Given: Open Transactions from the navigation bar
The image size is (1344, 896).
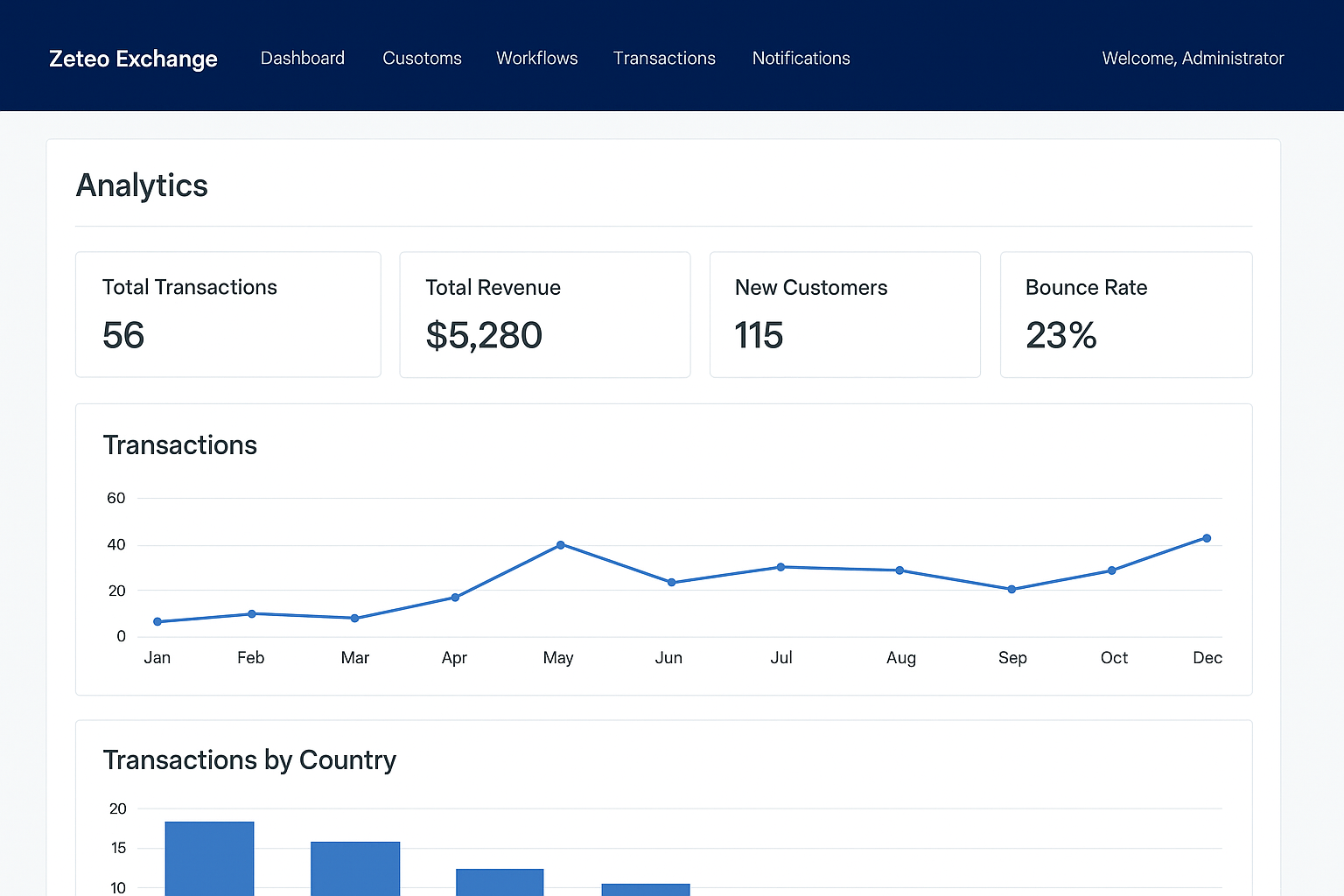Looking at the screenshot, I should [x=664, y=59].
